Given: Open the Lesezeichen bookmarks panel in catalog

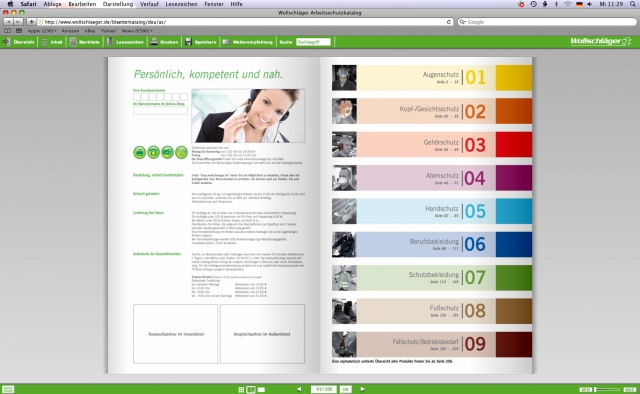Looking at the screenshot, I should pos(126,42).
